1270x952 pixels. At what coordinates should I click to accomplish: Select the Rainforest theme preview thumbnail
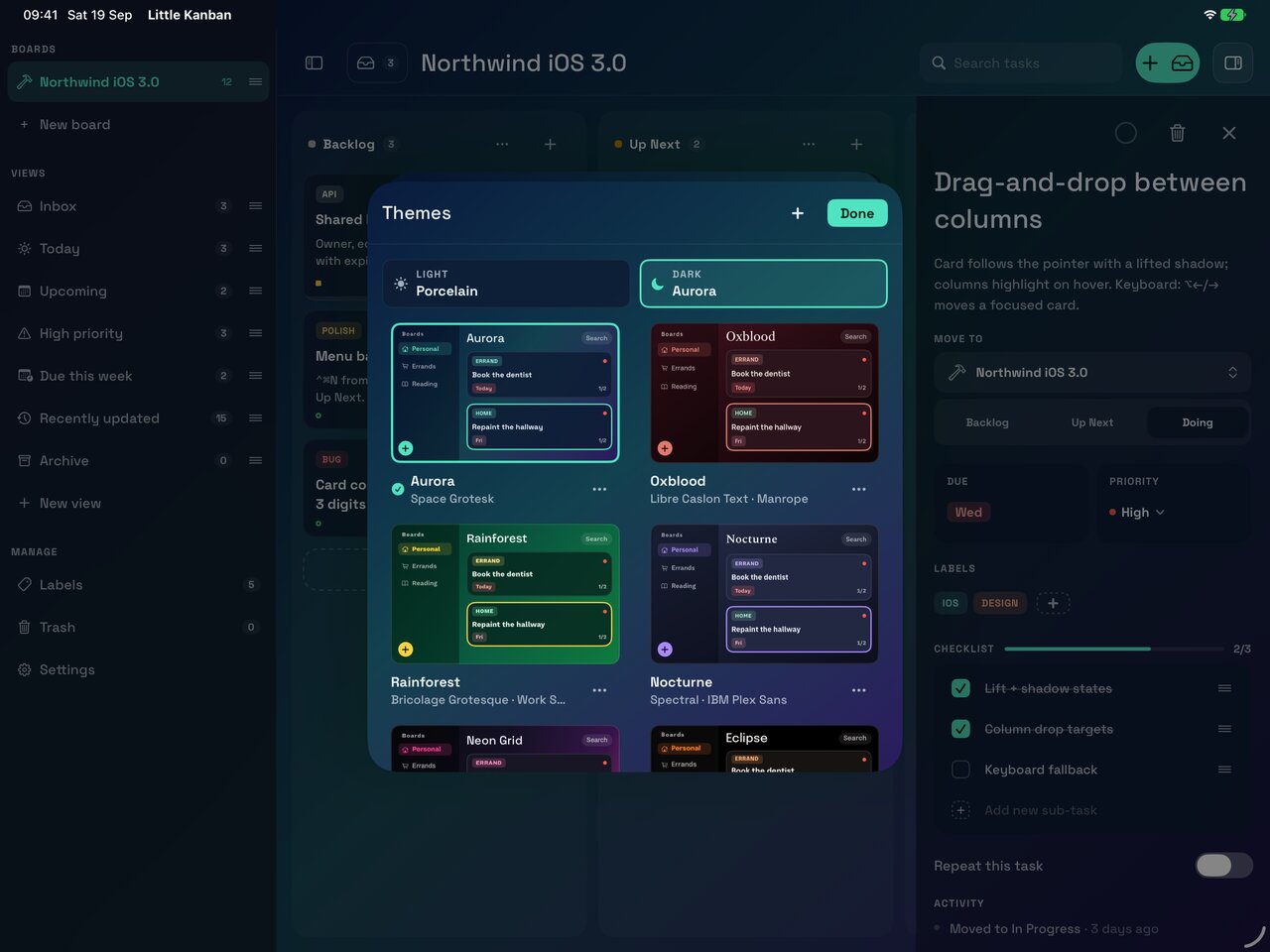[506, 594]
